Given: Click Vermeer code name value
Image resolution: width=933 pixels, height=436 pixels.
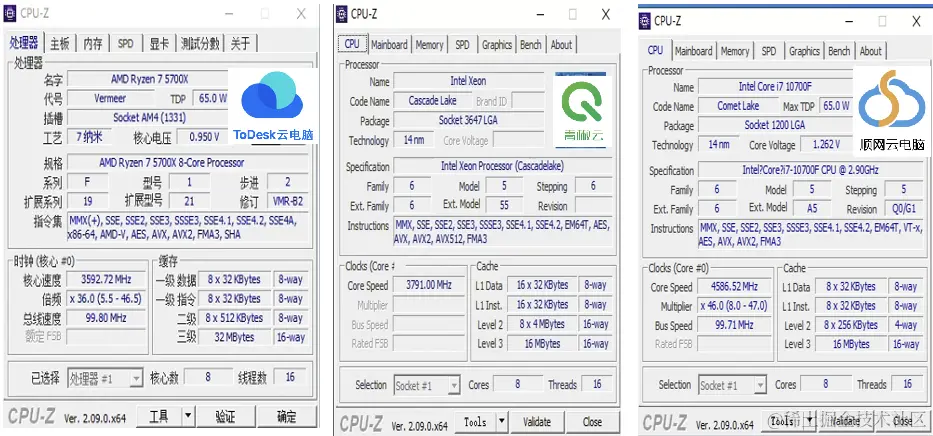Looking at the screenshot, I should pyautogui.click(x=110, y=98).
